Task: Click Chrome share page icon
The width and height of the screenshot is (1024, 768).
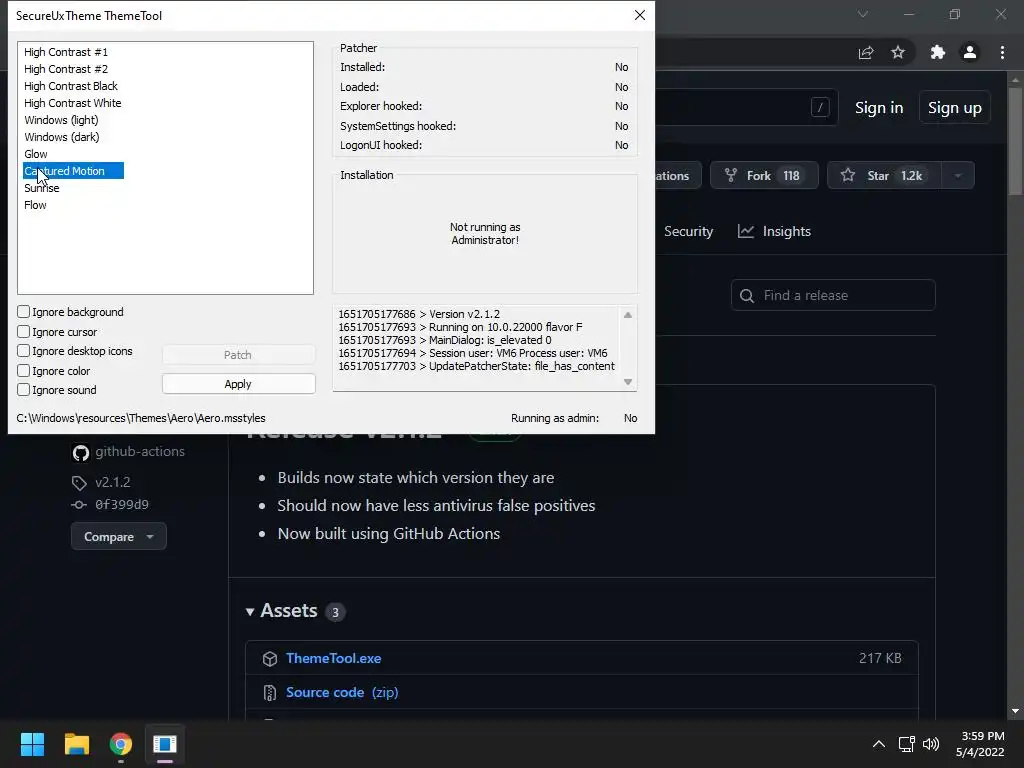Action: click(866, 52)
